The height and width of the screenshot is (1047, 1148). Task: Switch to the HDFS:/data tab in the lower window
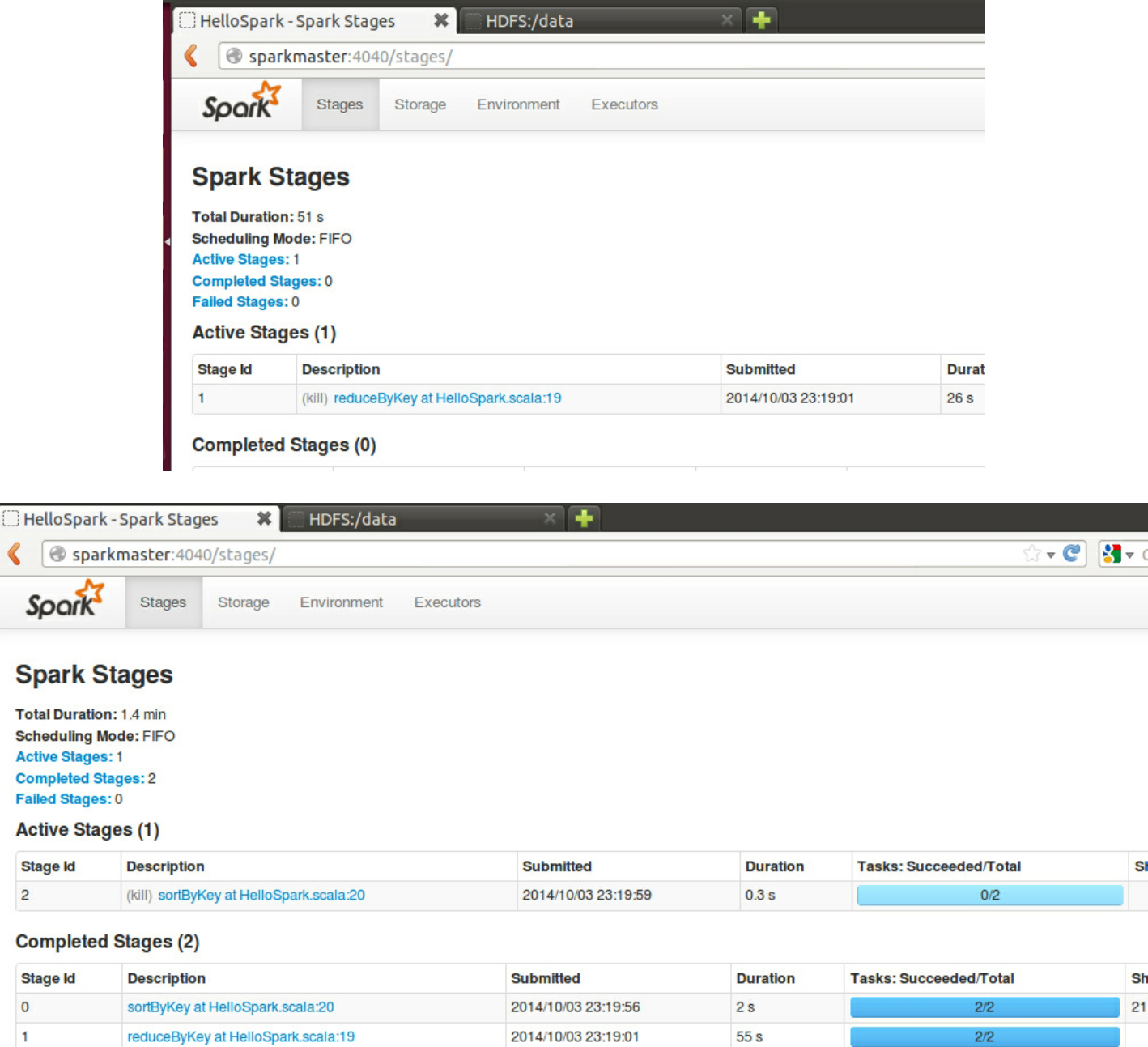(x=424, y=519)
